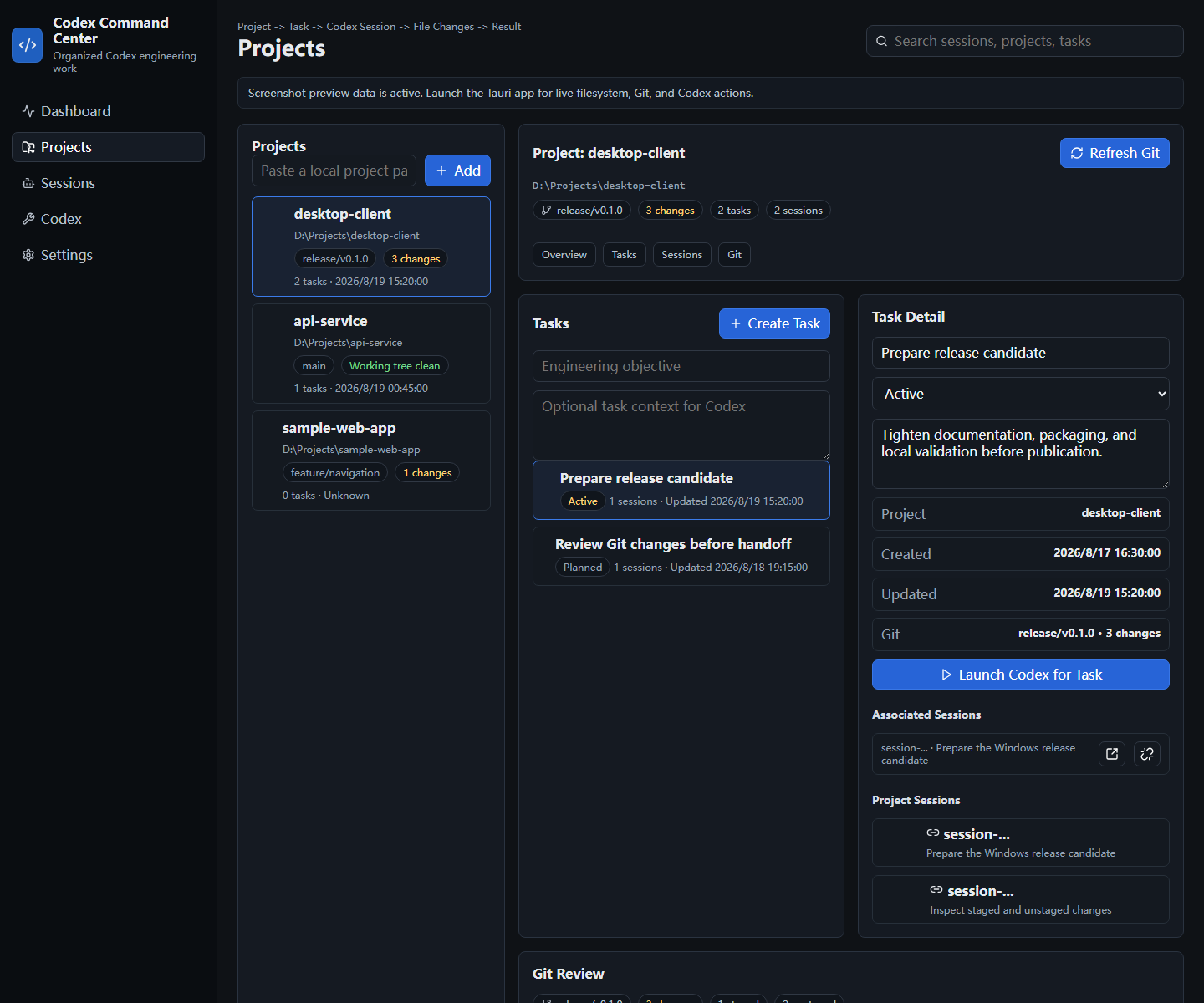Click the 0 tasks · Unknown text
Image resolution: width=1204 pixels, height=1003 pixels.
pyautogui.click(x=325, y=496)
